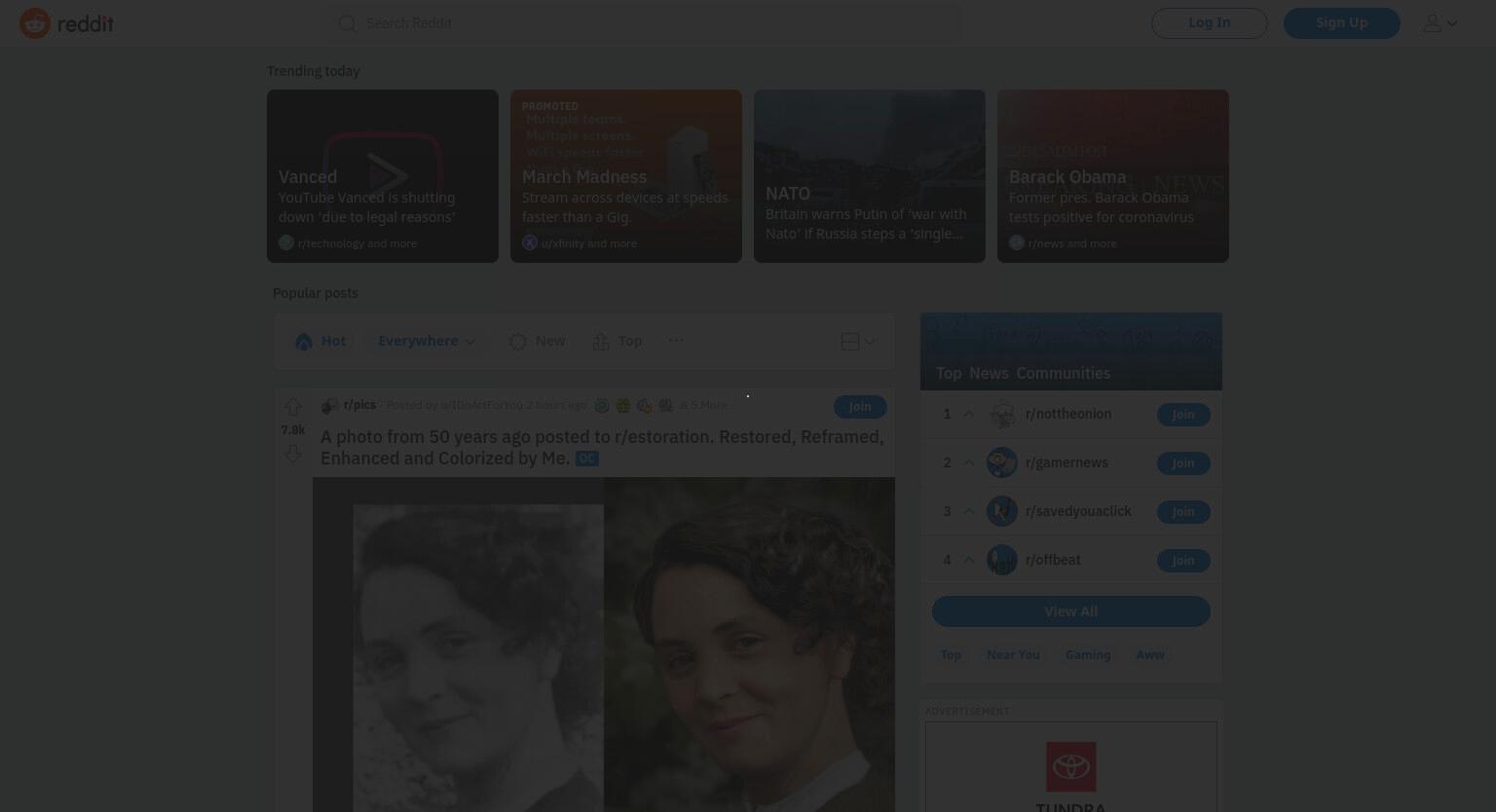Open the card view layout dropdown
The image size is (1496, 812).
pos(858,342)
